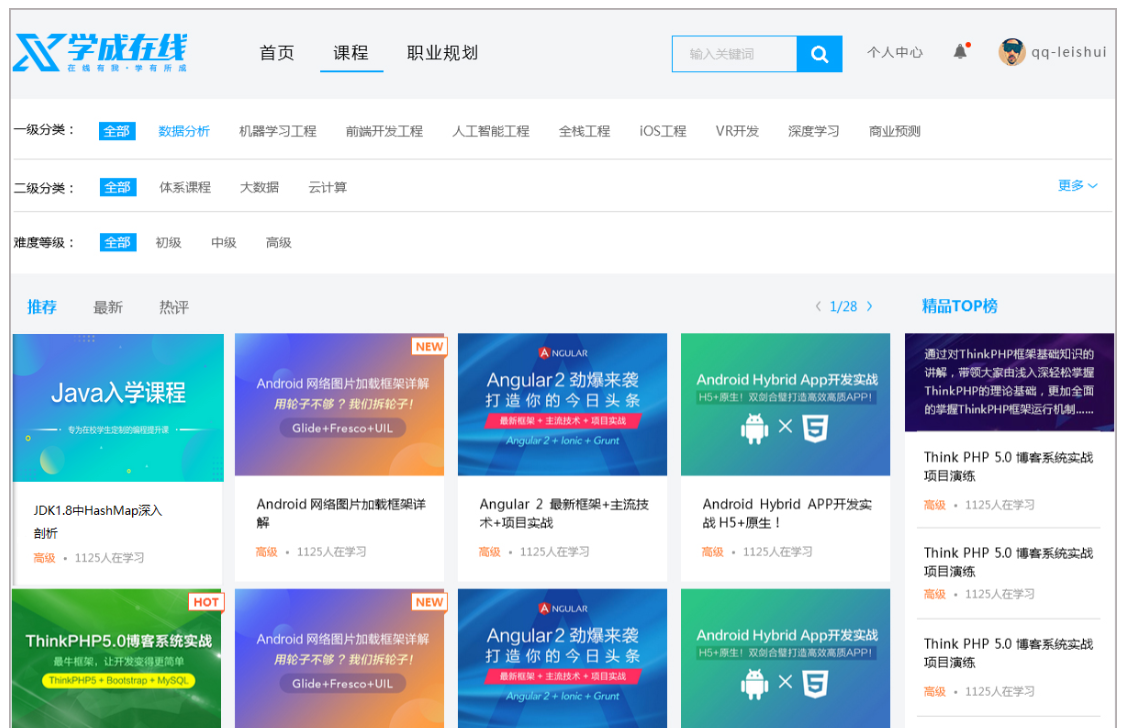Open second Think PHP 5.0 博客系统实战 TOP entry
1122x728 pixels.
point(1008,562)
